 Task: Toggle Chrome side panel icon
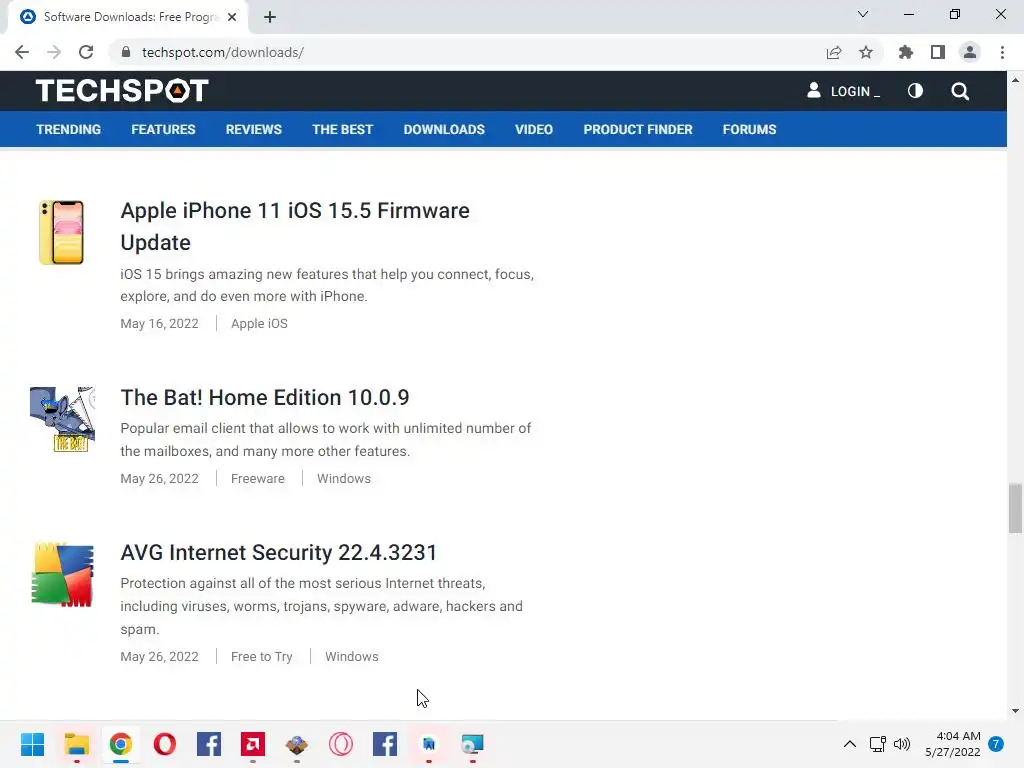(x=938, y=52)
